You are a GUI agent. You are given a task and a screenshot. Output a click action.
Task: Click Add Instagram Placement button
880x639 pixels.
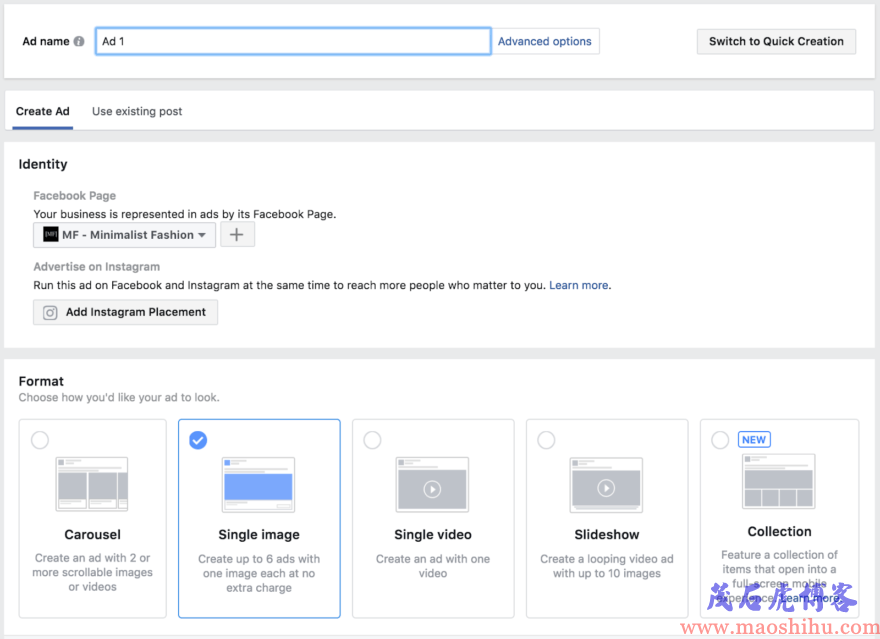pyautogui.click(x=126, y=312)
